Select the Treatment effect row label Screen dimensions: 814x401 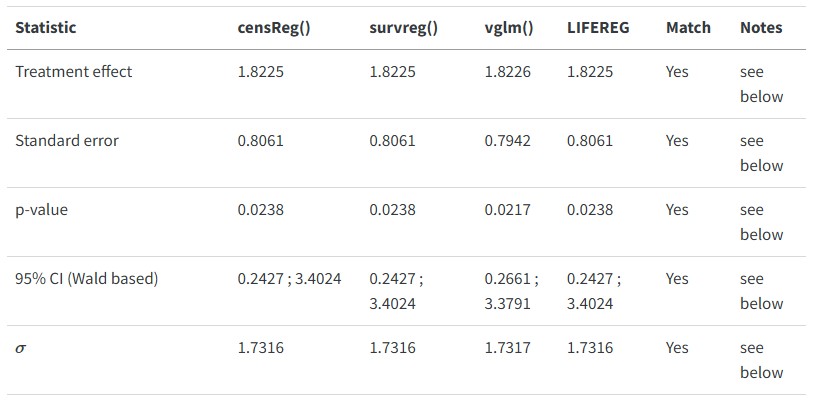74,72
